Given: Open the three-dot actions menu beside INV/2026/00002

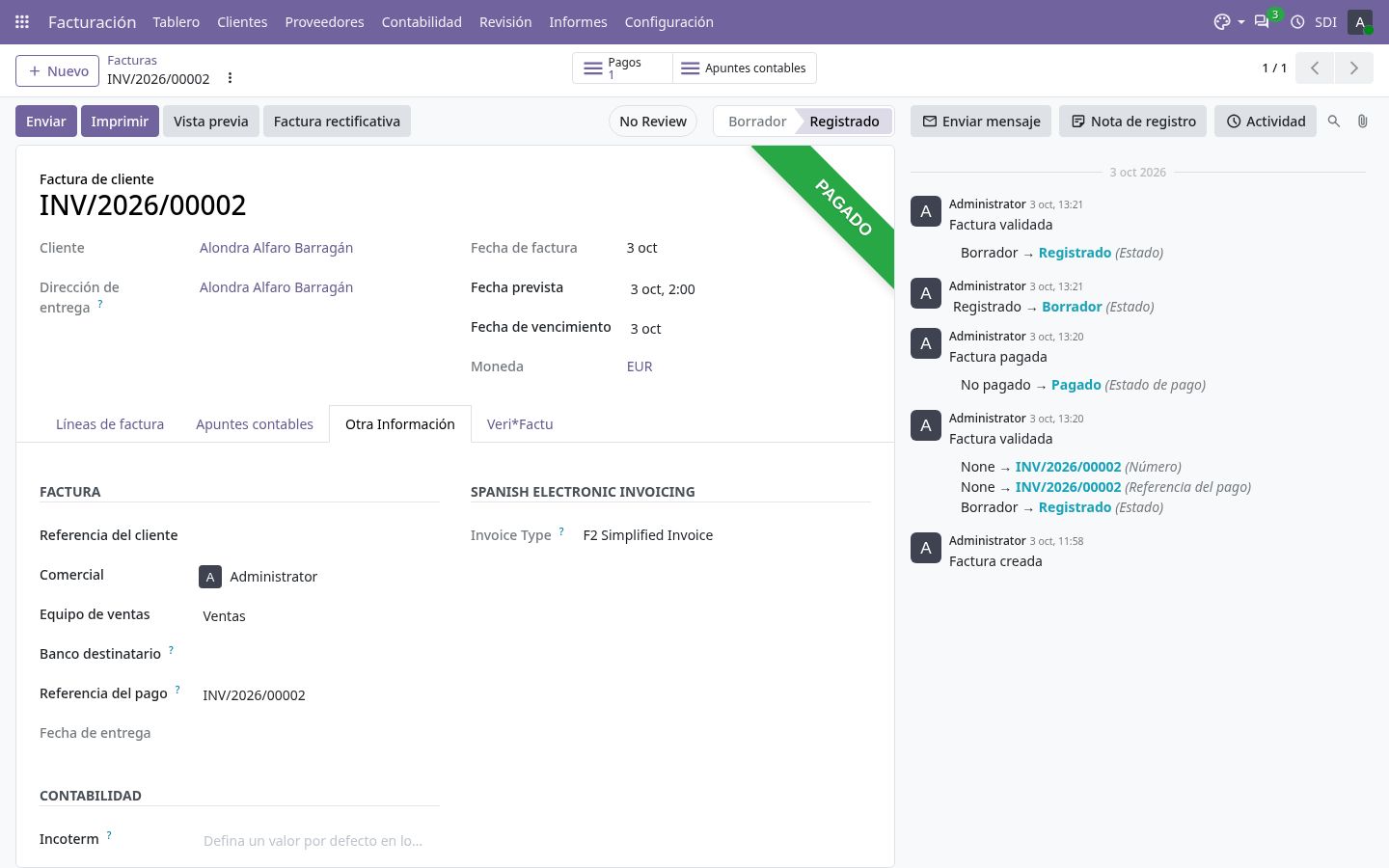Looking at the screenshot, I should pos(230,78).
